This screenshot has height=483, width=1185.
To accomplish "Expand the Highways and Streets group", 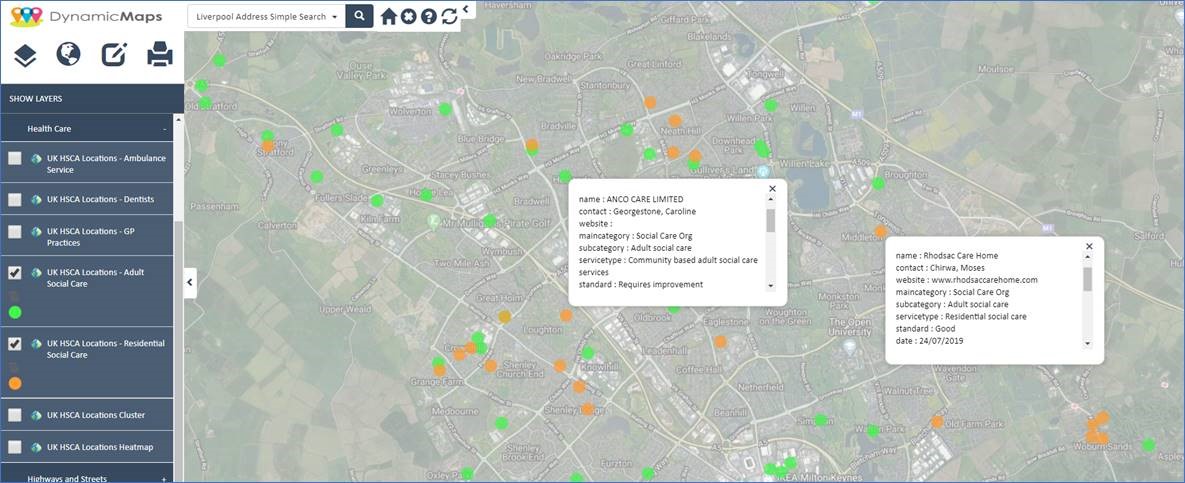I will 164,478.
